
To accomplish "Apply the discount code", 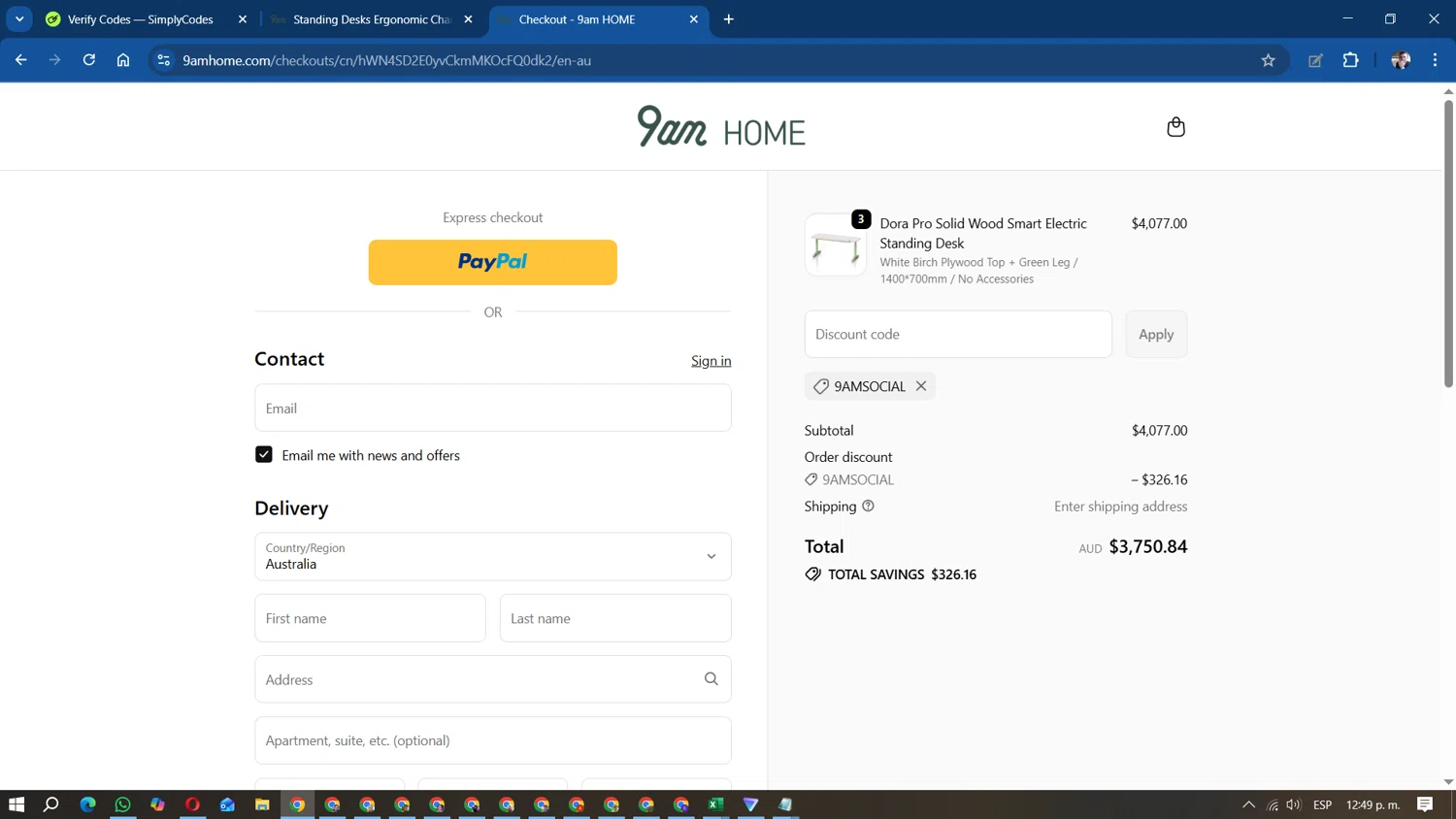I will pyautogui.click(x=1156, y=334).
